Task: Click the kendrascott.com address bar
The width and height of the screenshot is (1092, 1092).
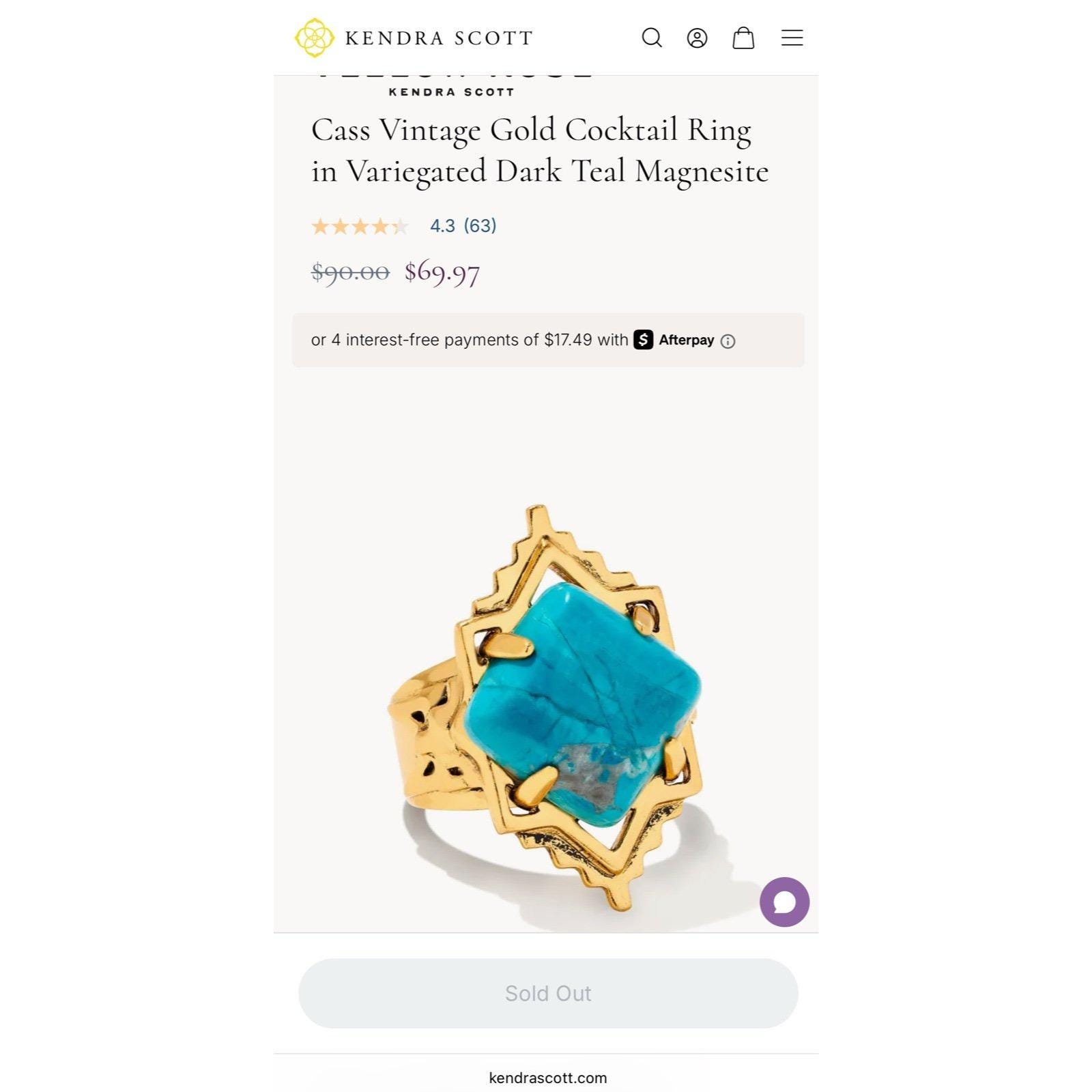Action: tap(547, 1078)
